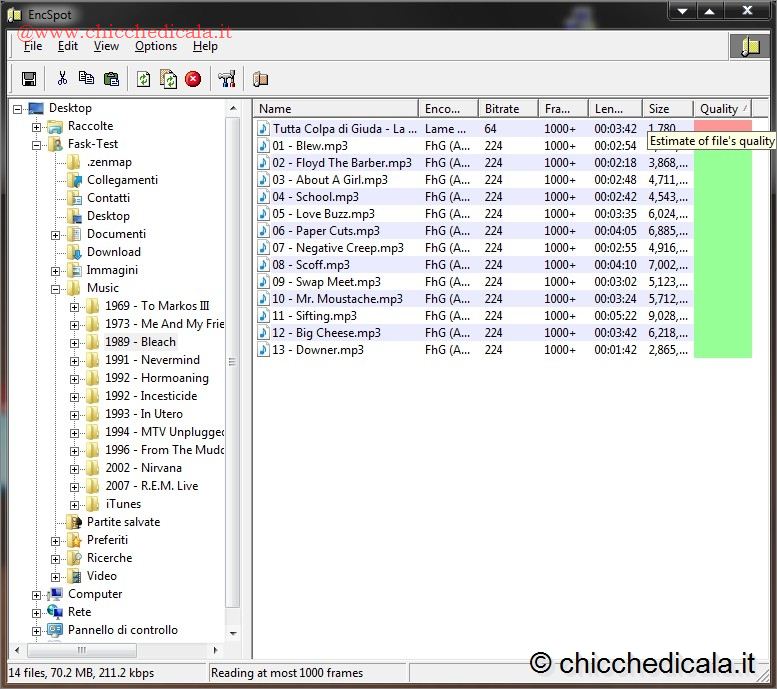Sort files by Name column header

[x=335, y=109]
